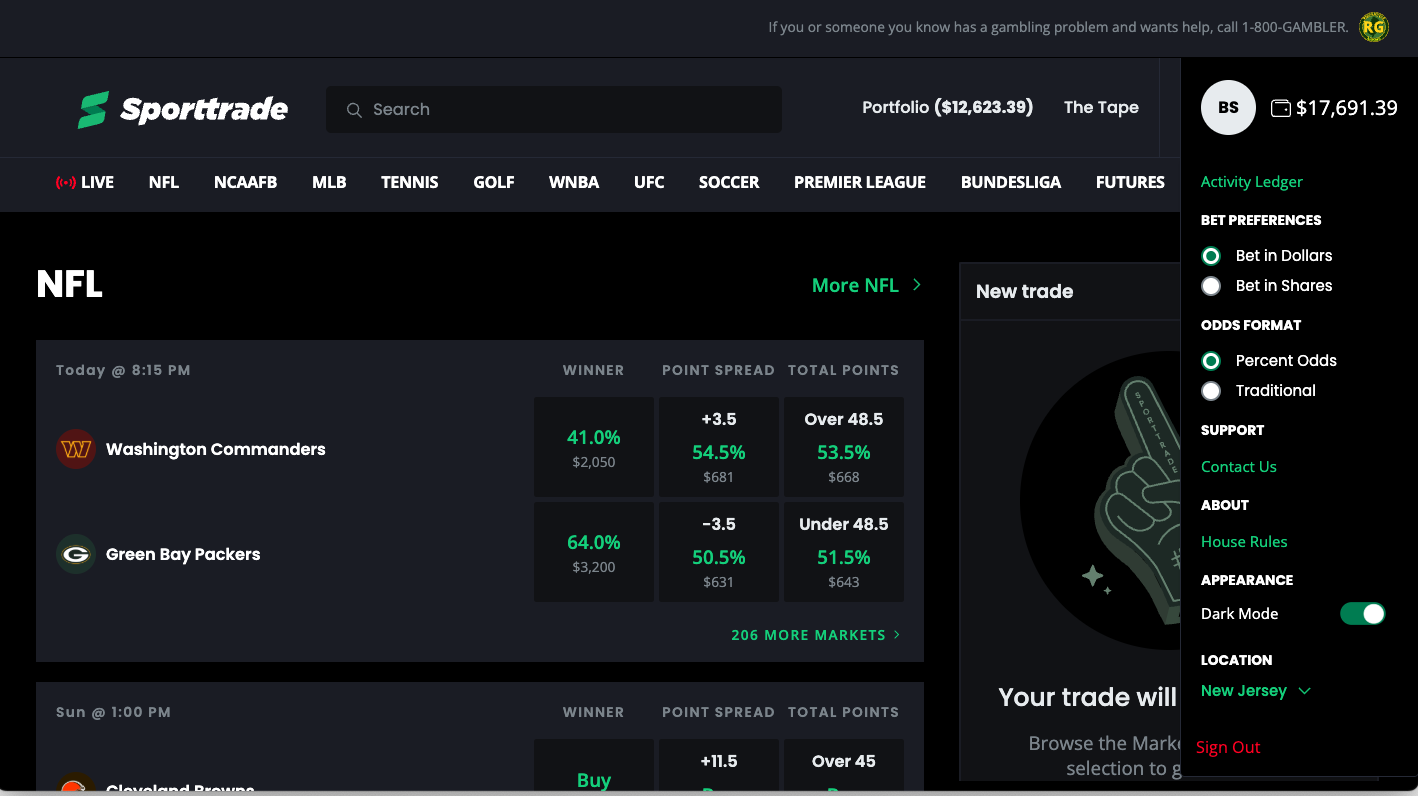Click the Washington Commanders team logo
Viewport: 1418px width, 796px height.
[x=76, y=449]
